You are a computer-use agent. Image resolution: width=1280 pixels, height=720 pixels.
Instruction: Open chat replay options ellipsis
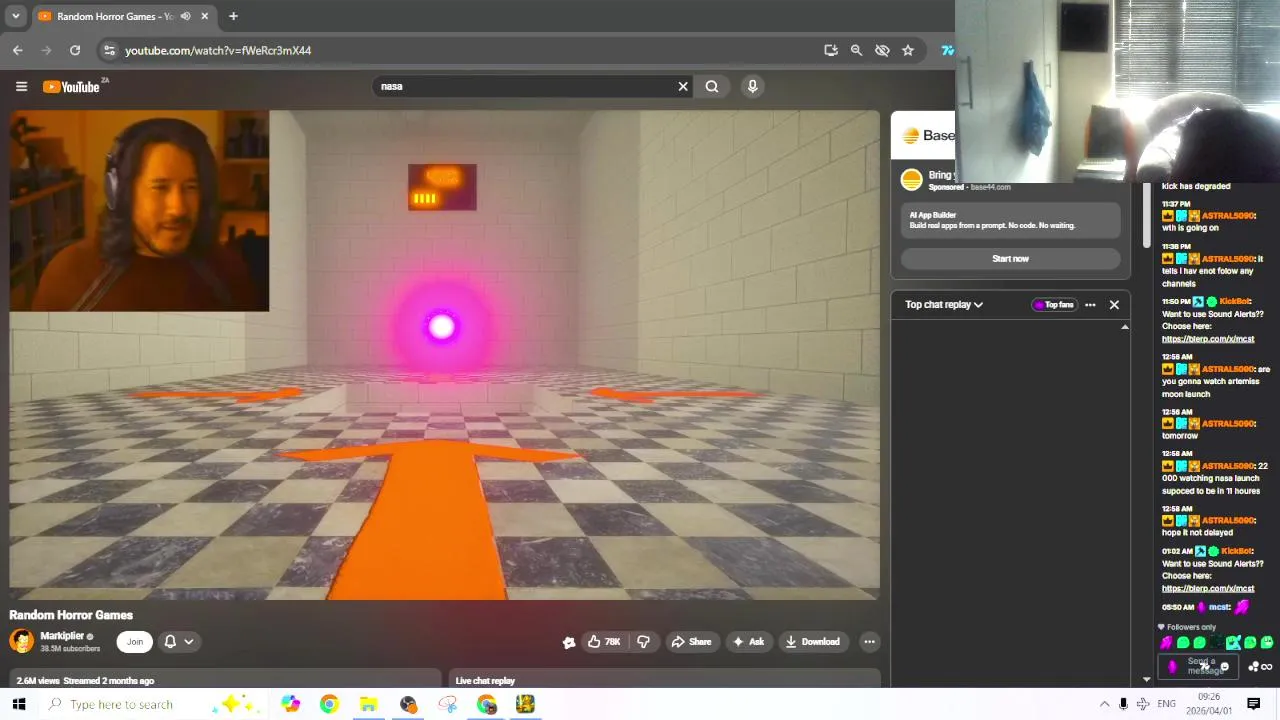pos(1090,305)
